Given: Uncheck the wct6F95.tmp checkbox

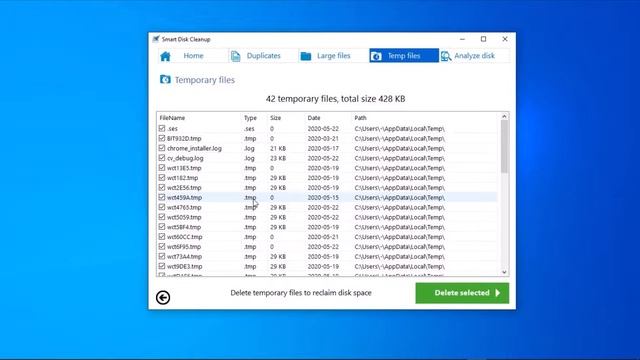Looking at the screenshot, I should pos(162,247).
